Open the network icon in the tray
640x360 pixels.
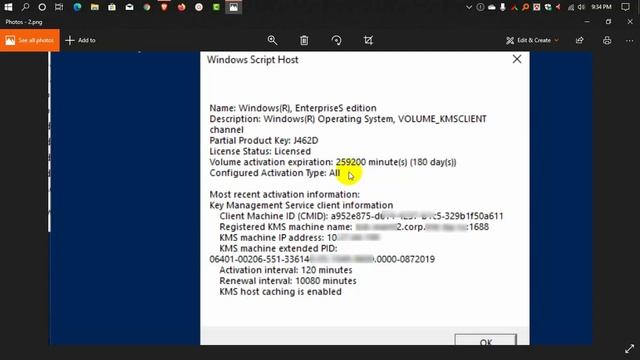click(x=571, y=7)
